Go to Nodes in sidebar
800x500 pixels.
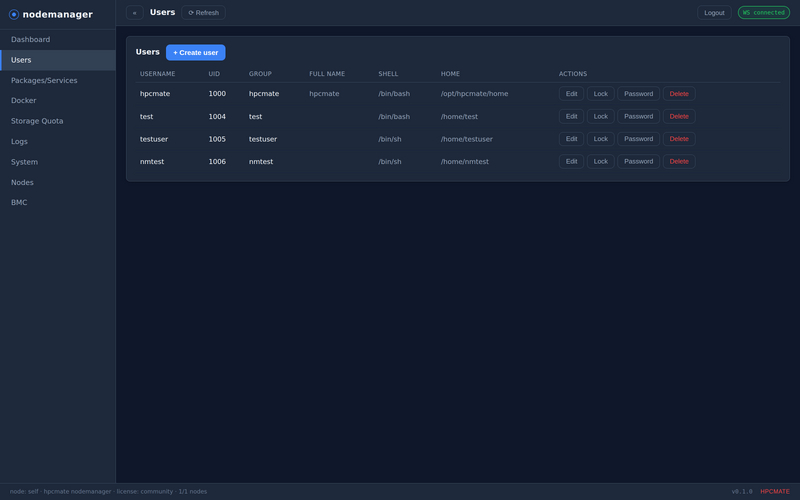click(x=58, y=182)
